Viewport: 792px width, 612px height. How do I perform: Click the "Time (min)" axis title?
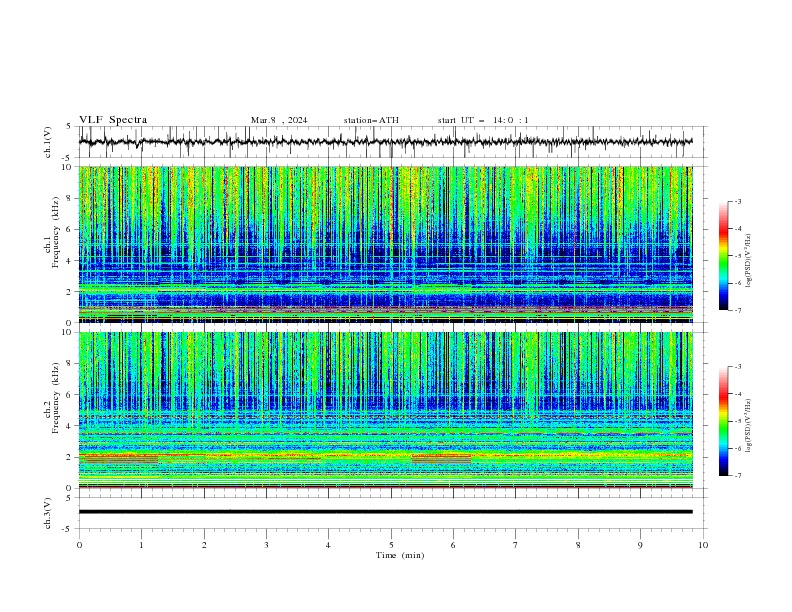click(400, 555)
